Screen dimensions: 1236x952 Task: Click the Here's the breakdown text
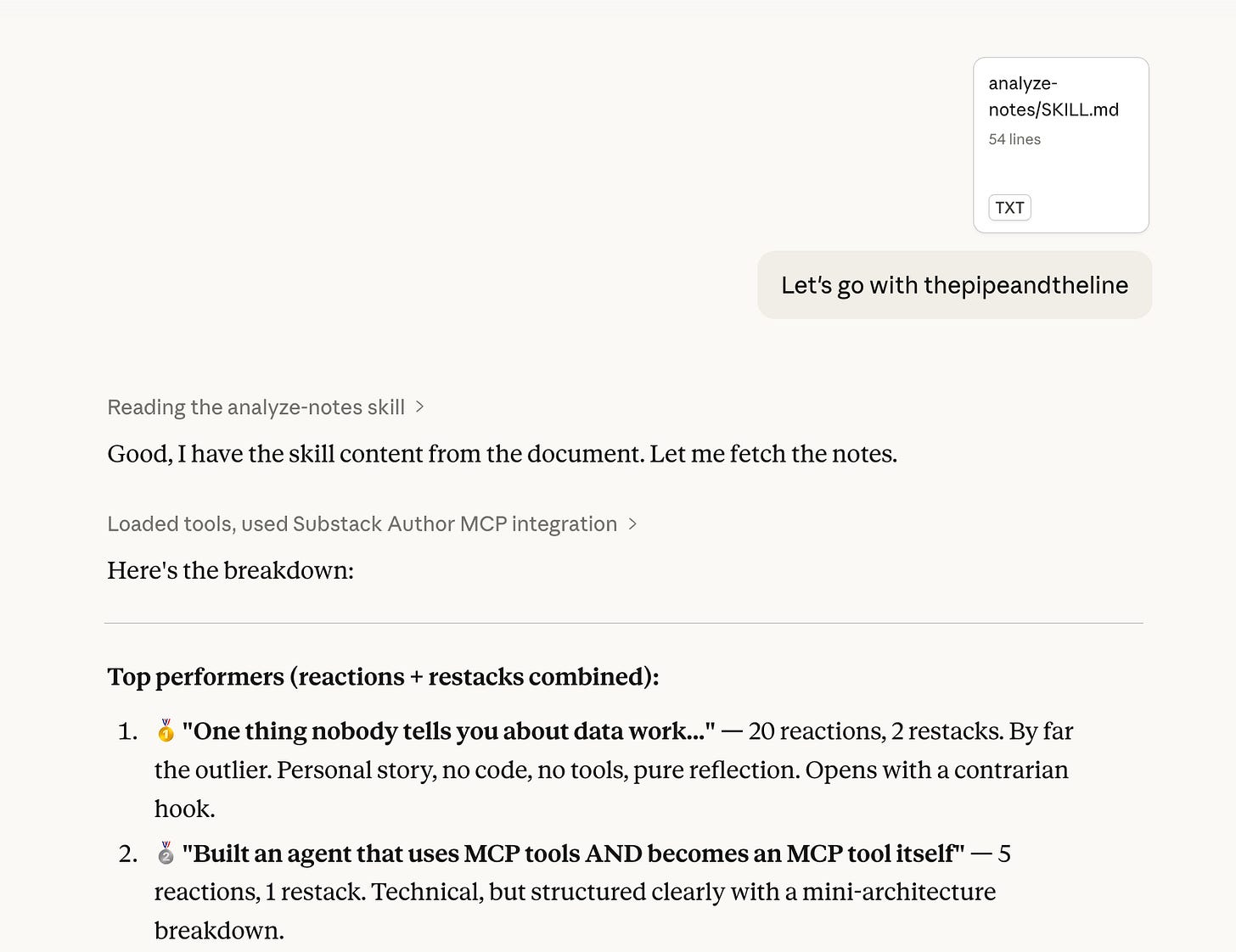(230, 570)
